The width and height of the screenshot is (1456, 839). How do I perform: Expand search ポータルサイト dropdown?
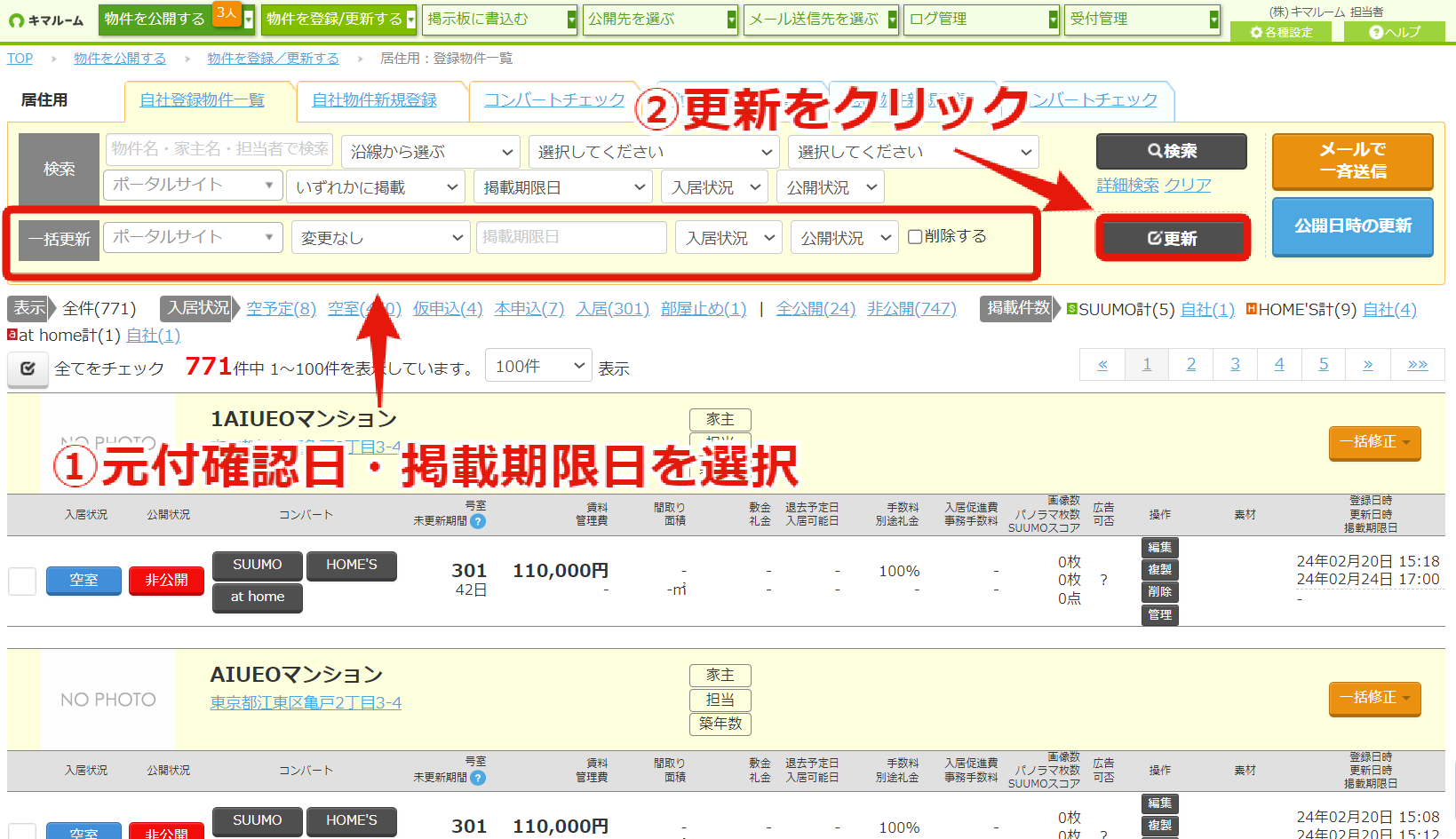[x=193, y=186]
